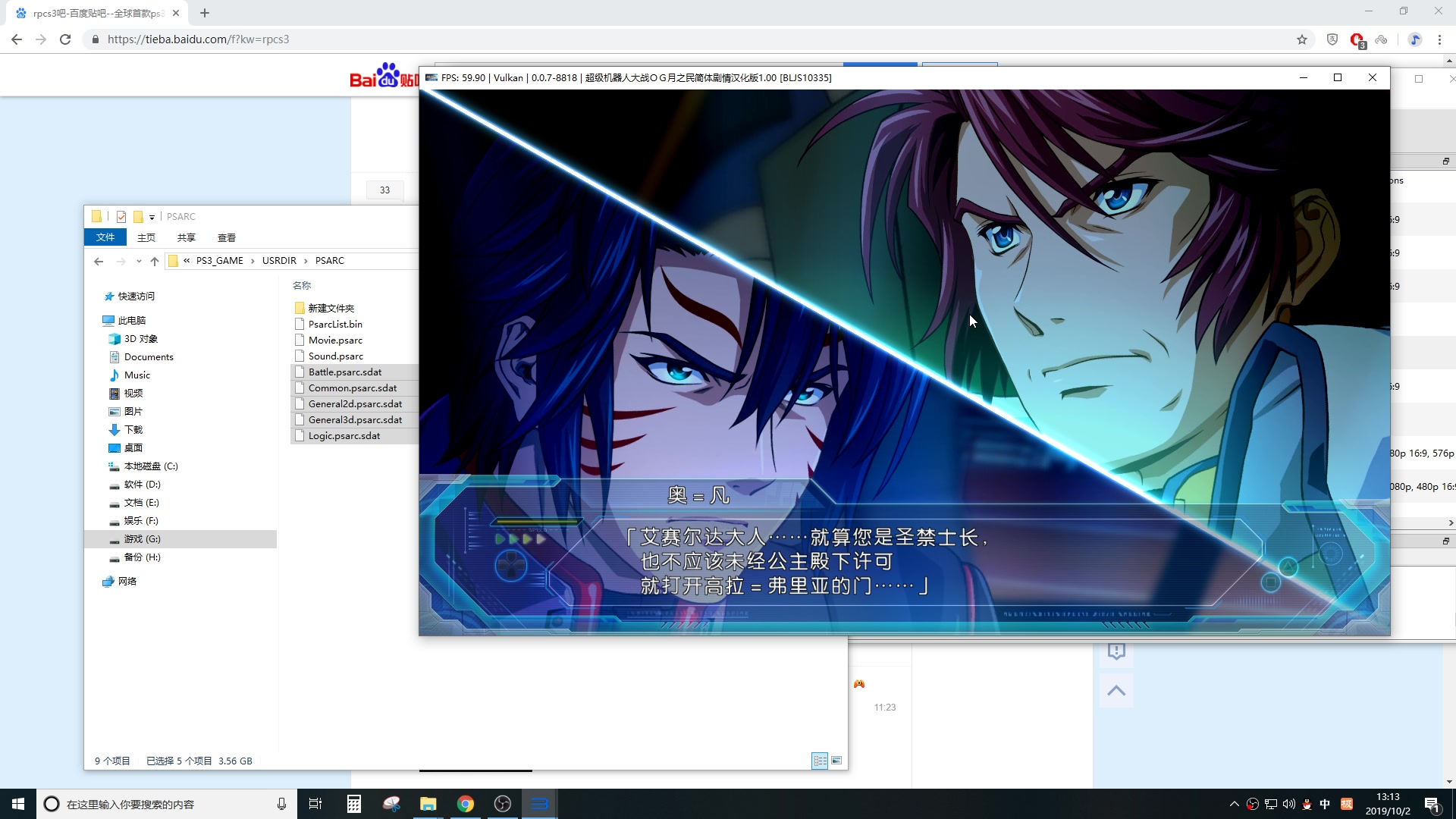This screenshot has width=1456, height=819.
Task: Select 快速访问 in navigation pane
Action: point(136,297)
